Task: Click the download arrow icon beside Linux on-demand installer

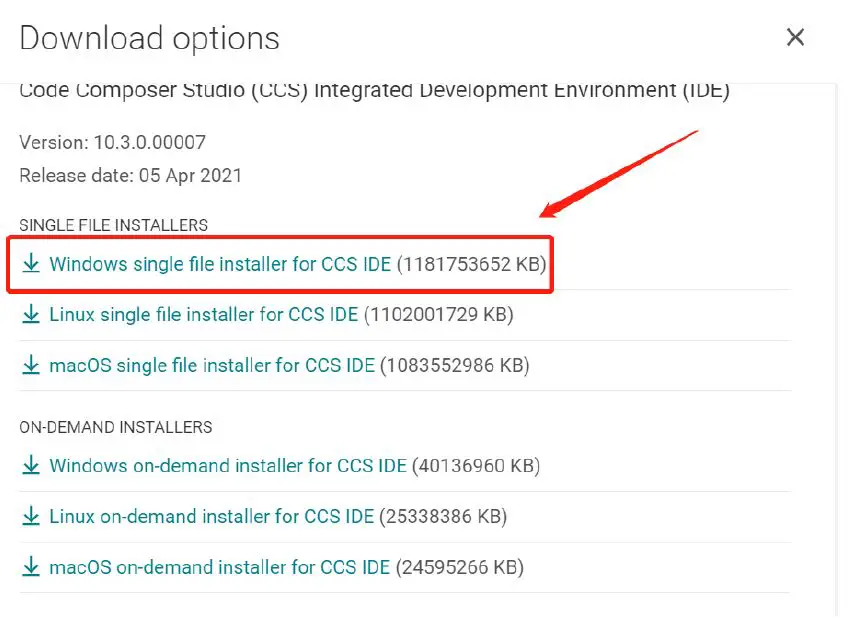Action: [x=31, y=517]
